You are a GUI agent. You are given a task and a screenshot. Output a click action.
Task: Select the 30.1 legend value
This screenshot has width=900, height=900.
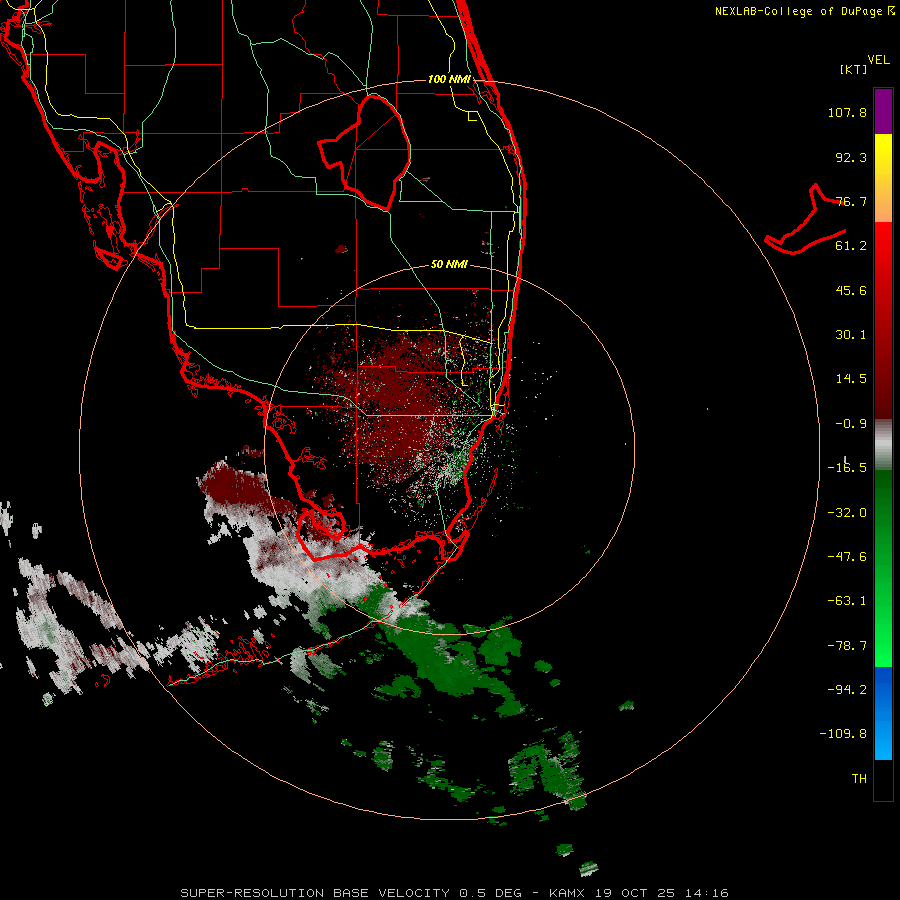point(851,335)
